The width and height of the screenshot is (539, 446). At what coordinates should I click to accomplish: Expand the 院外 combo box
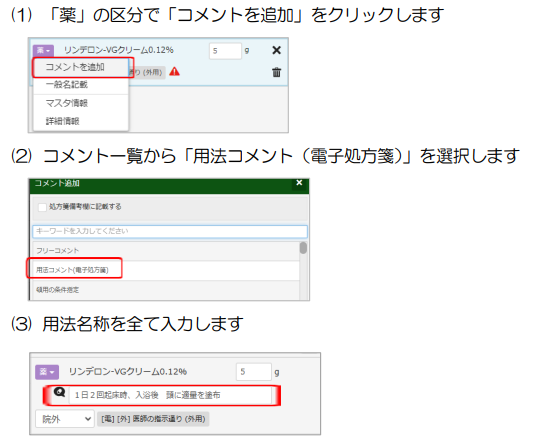pos(65,419)
